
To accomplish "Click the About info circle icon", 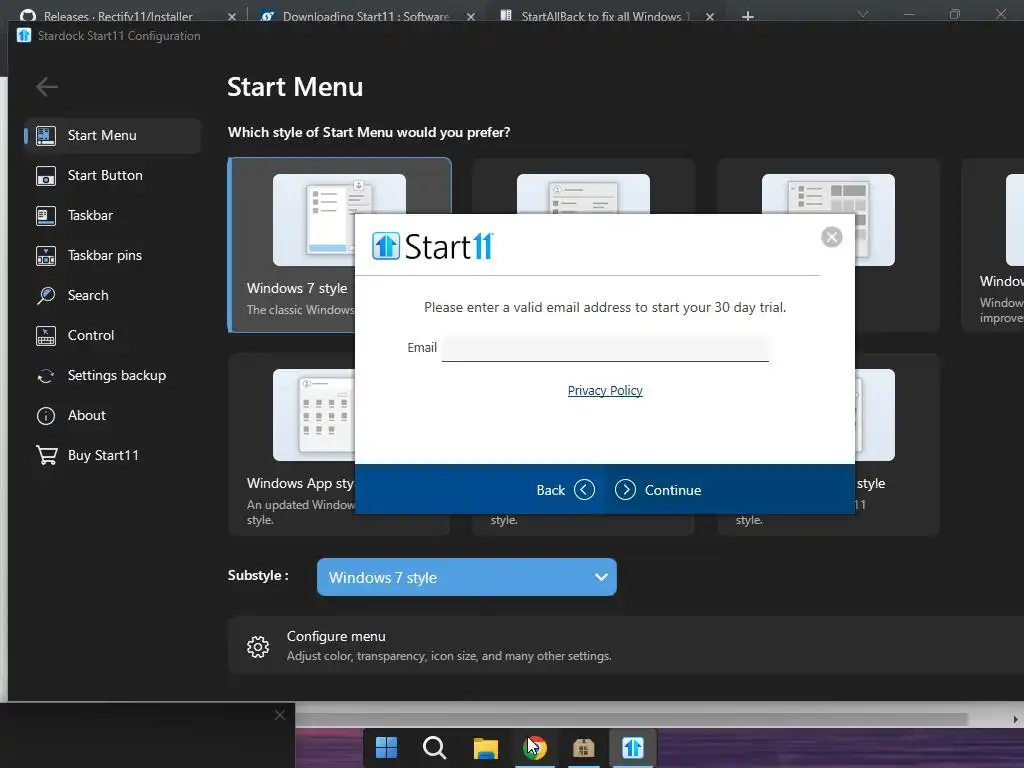I will click(46, 416).
